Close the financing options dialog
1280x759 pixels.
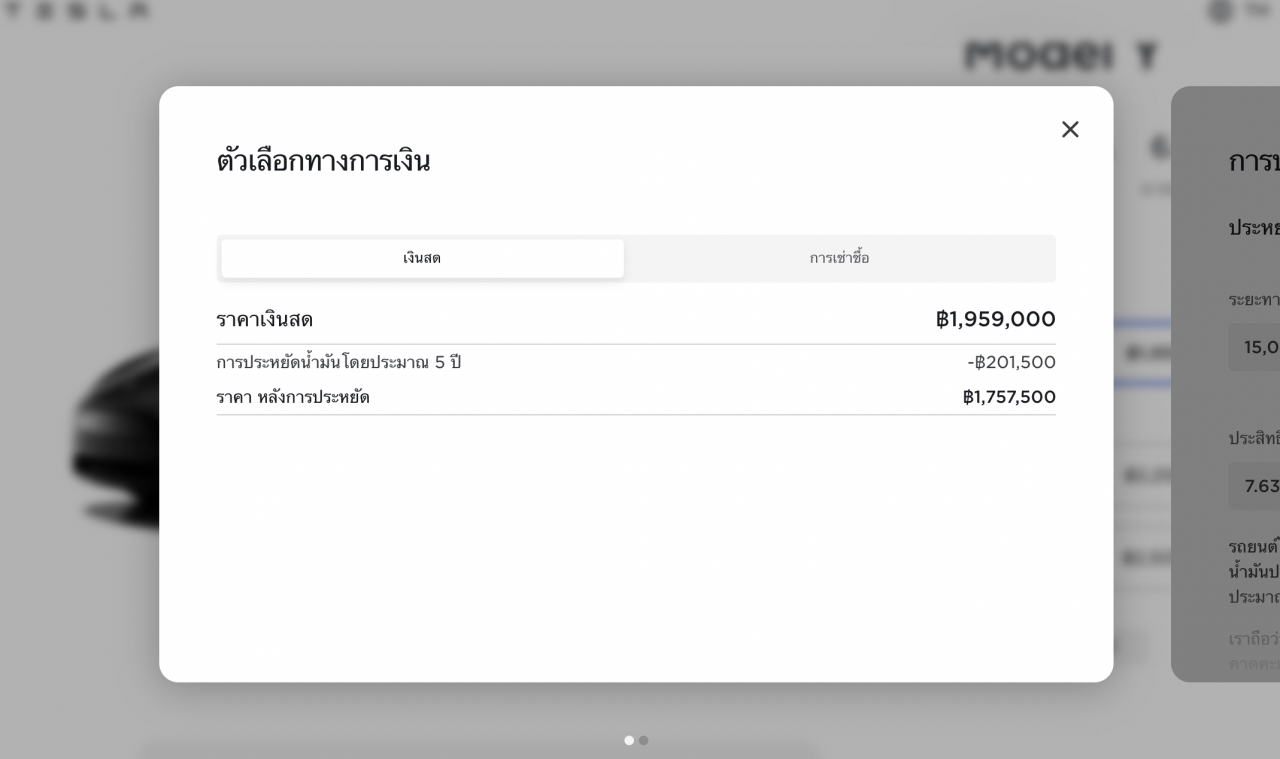tap(1070, 129)
